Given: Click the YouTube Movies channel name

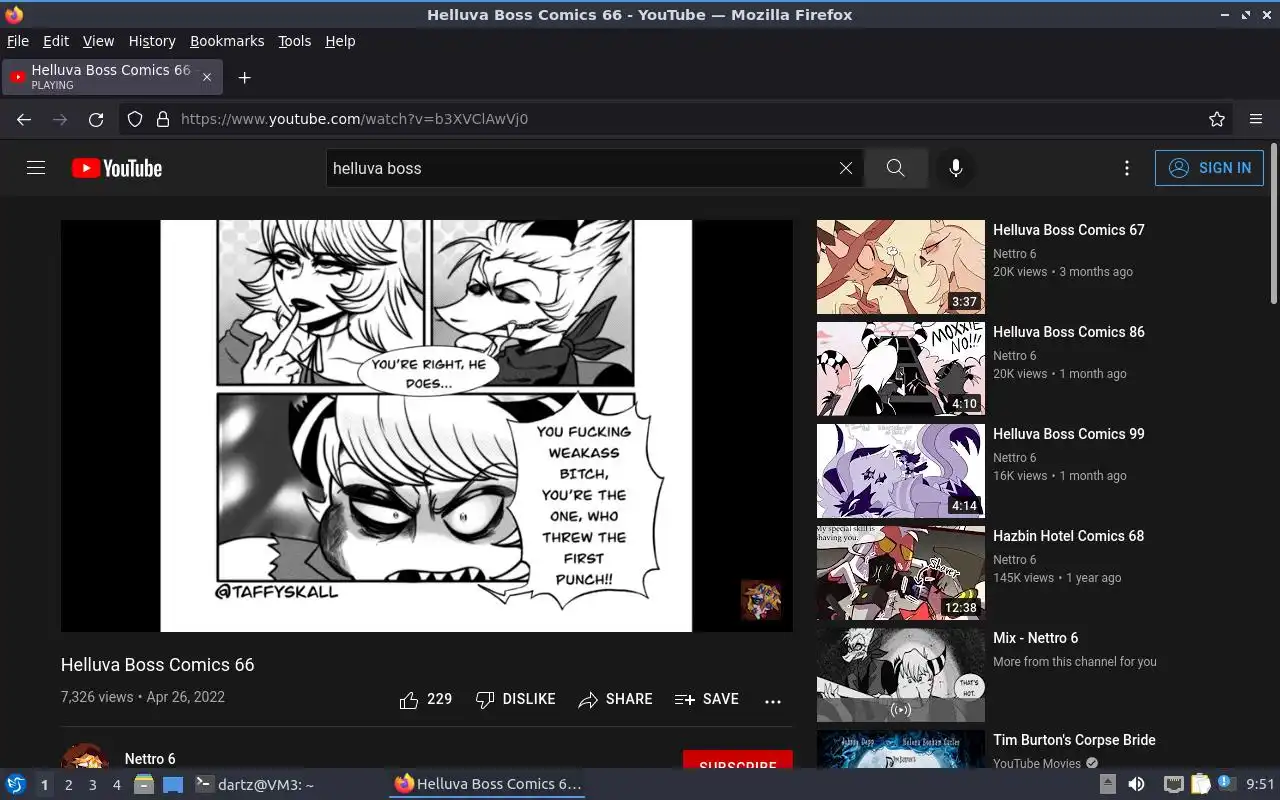Looking at the screenshot, I should click(1037, 764).
